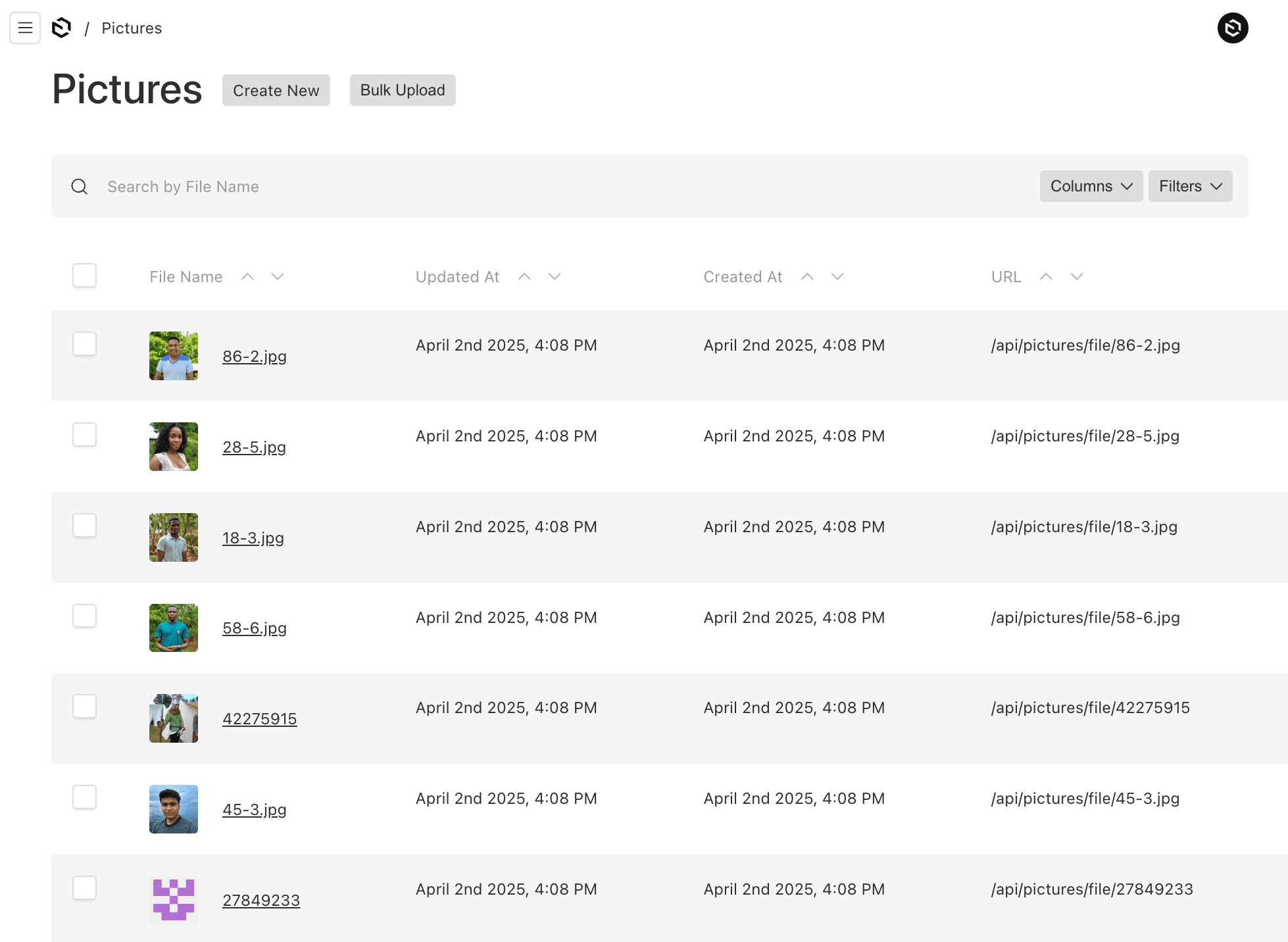This screenshot has height=942, width=1288.
Task: Tick the 58-6.jpg row checkbox
Action: point(84,616)
